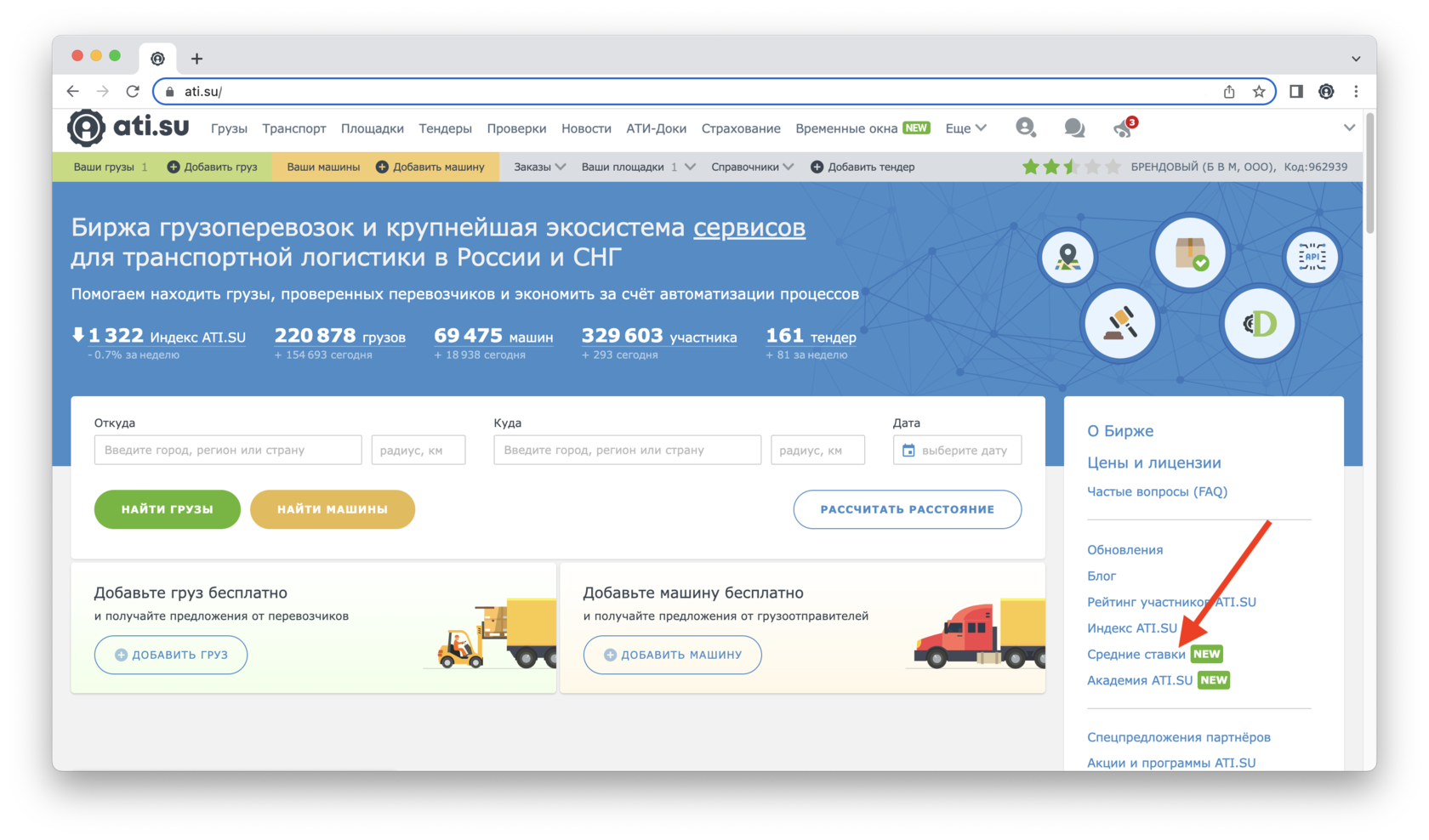Click the НАЙТИ МАШИНЫ button

[x=333, y=509]
